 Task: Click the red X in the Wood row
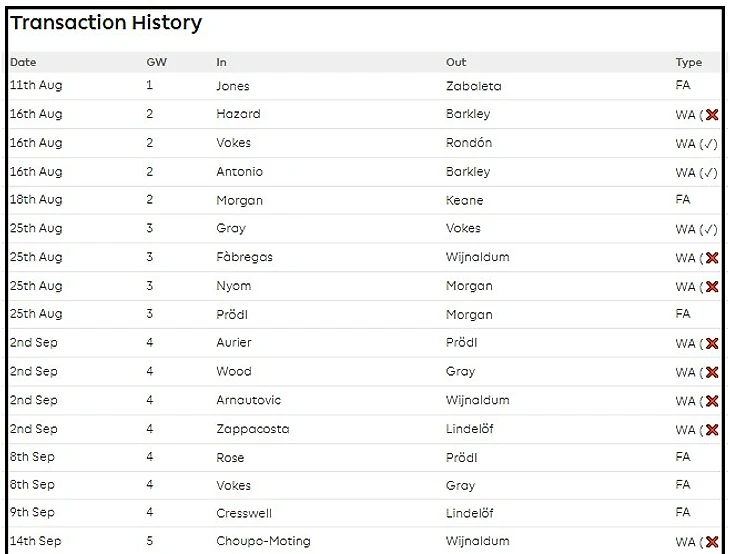[x=712, y=373]
